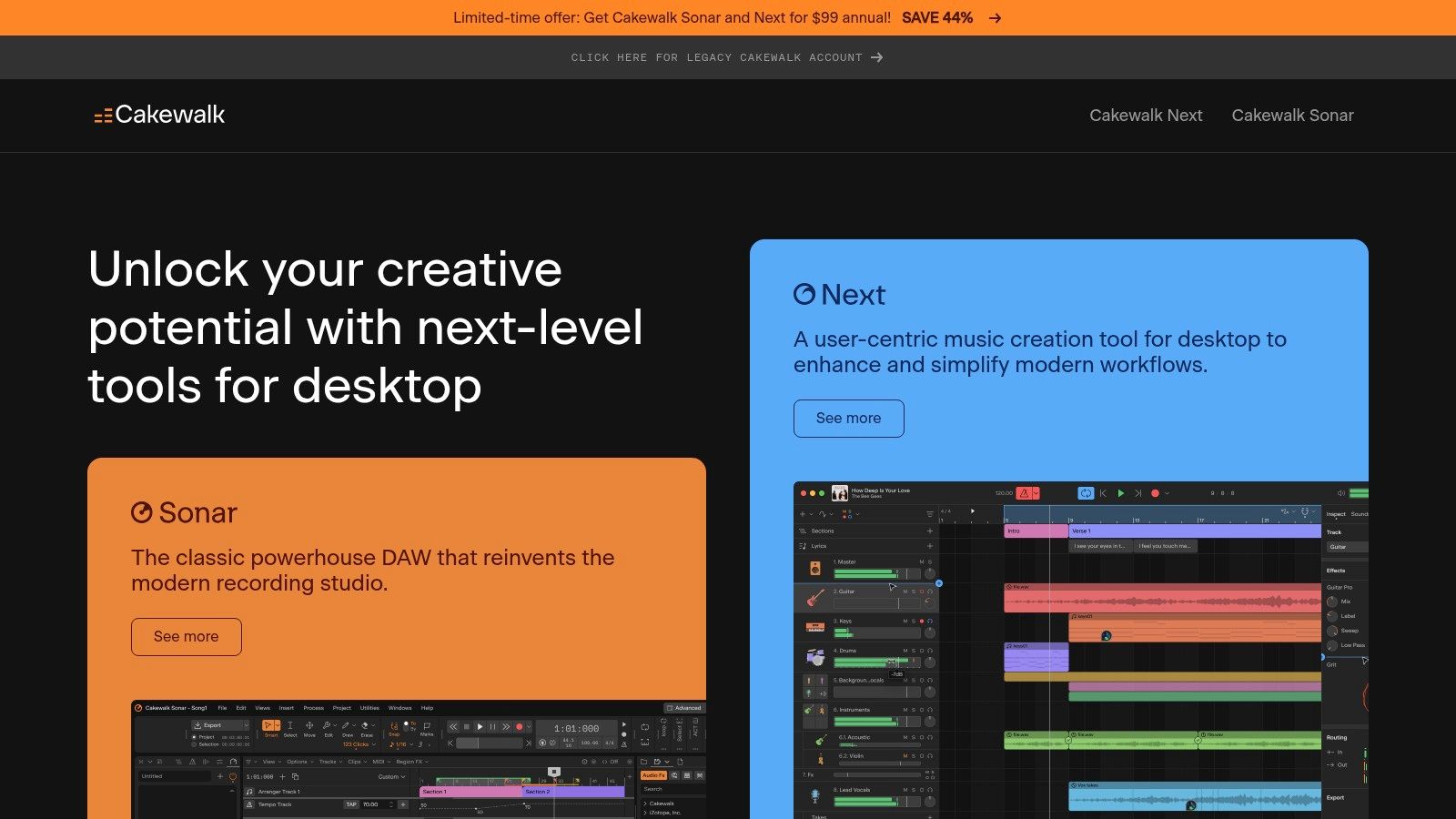The image size is (1456, 819).
Task: Open the MIDI dropdown in Sonar track view
Action: coord(381,762)
